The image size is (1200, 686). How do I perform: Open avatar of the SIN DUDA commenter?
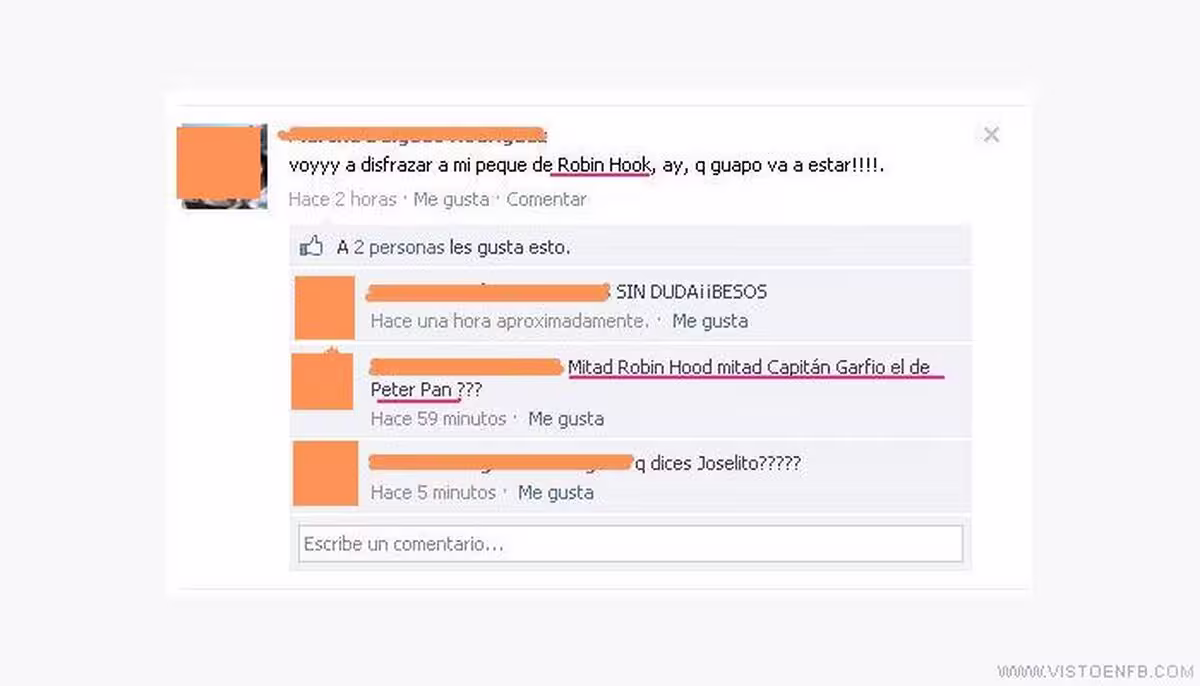[324, 308]
